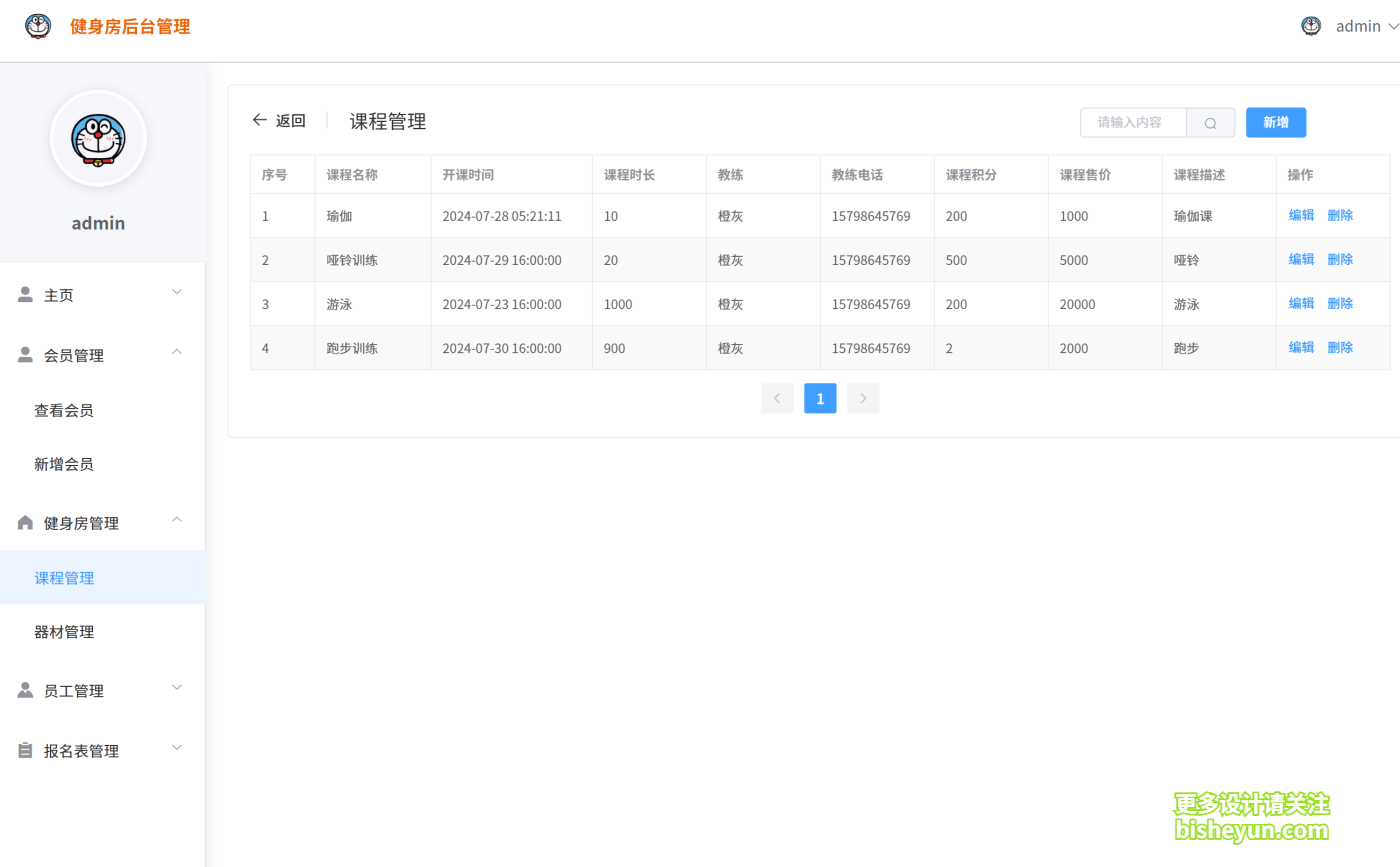Image resolution: width=1400 pixels, height=867 pixels.
Task: Select pagination page 1
Action: point(820,398)
